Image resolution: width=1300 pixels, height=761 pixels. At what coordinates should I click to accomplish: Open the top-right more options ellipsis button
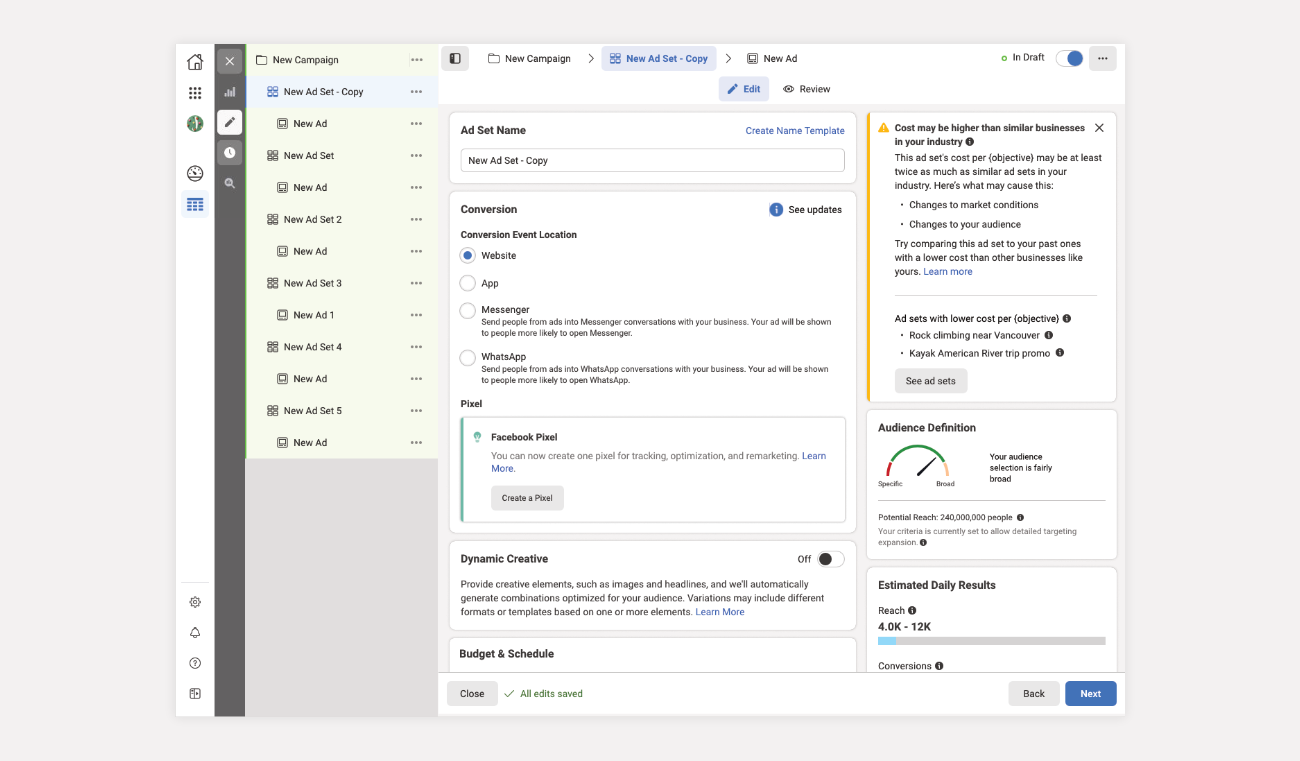point(1102,58)
